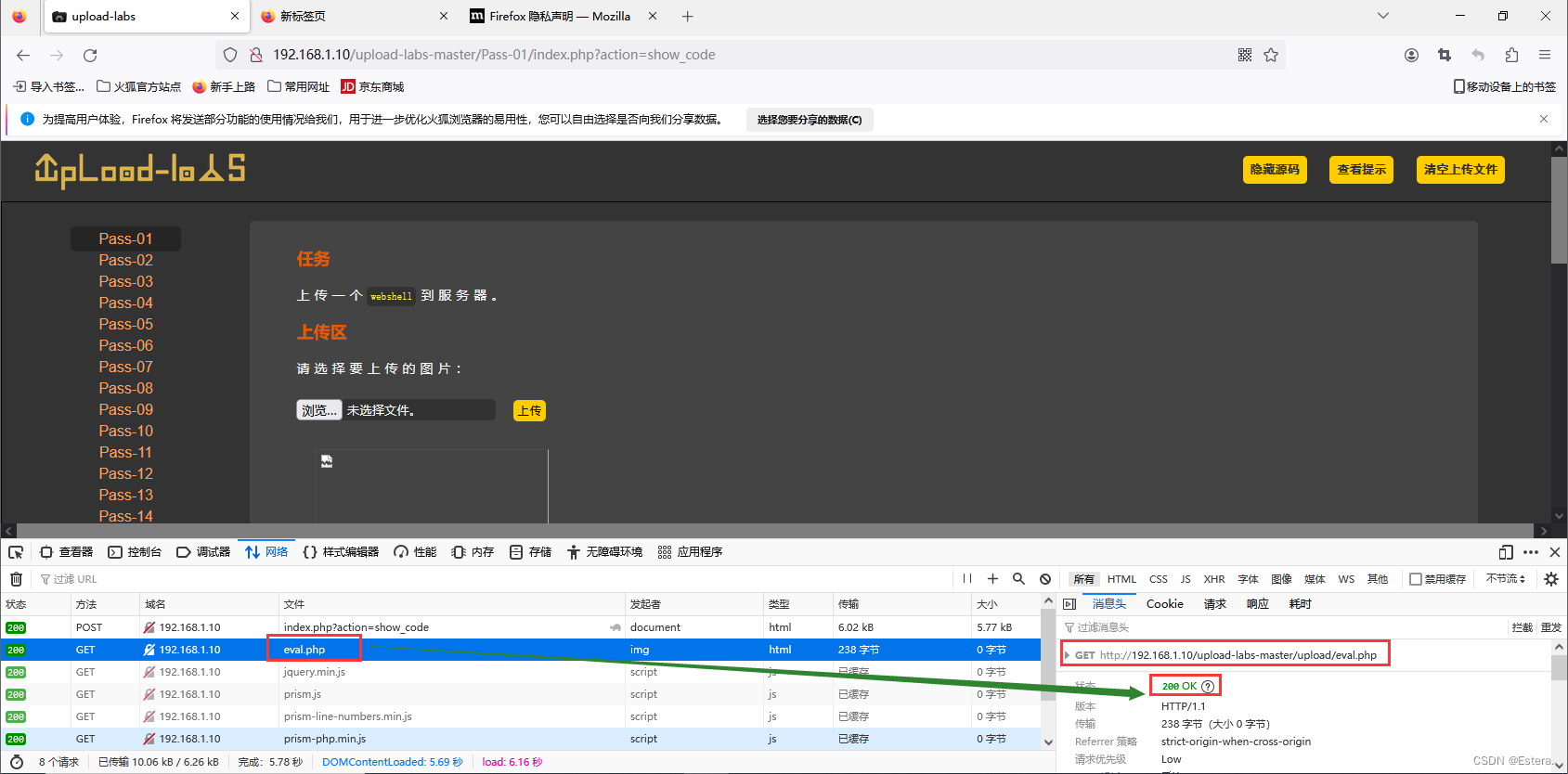Image resolution: width=1568 pixels, height=774 pixels.
Task: Expand the GET request URL details
Action: (x=1068, y=655)
